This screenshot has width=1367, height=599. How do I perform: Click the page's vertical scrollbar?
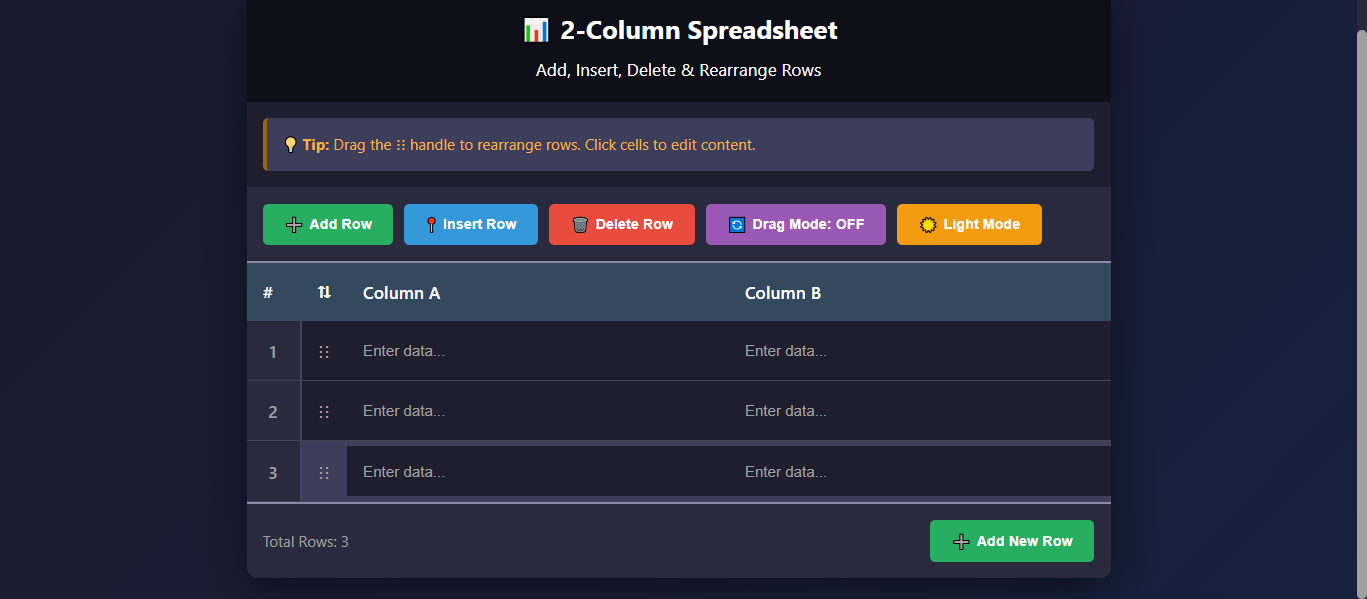click(1360, 300)
